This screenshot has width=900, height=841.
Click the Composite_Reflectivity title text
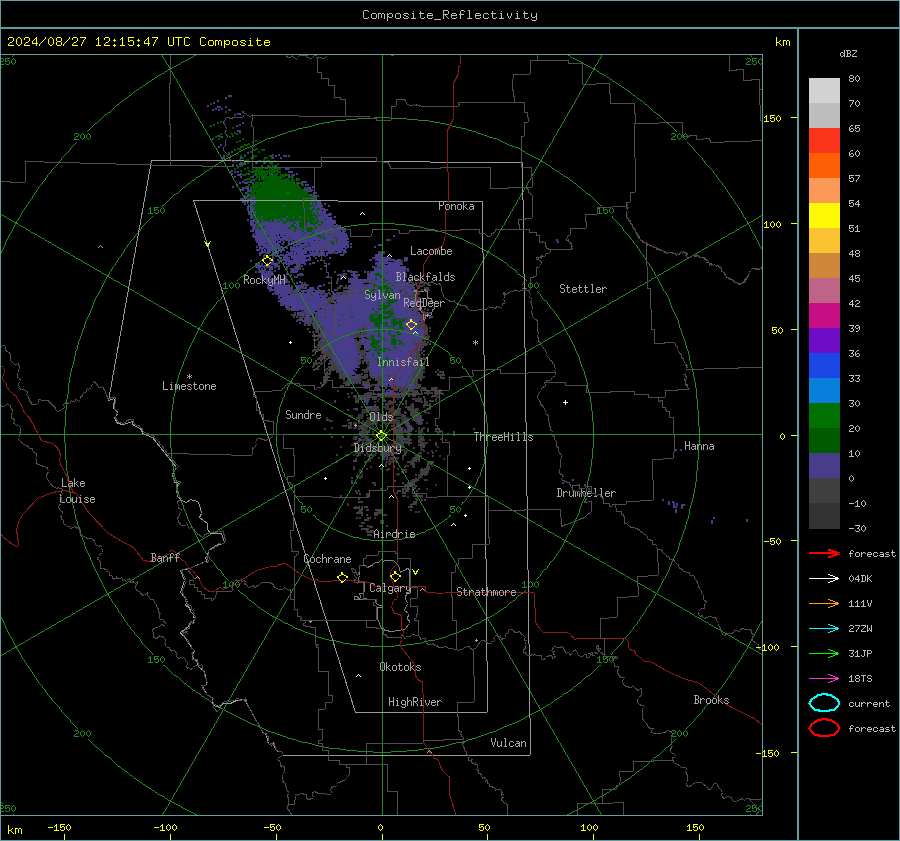click(x=450, y=15)
